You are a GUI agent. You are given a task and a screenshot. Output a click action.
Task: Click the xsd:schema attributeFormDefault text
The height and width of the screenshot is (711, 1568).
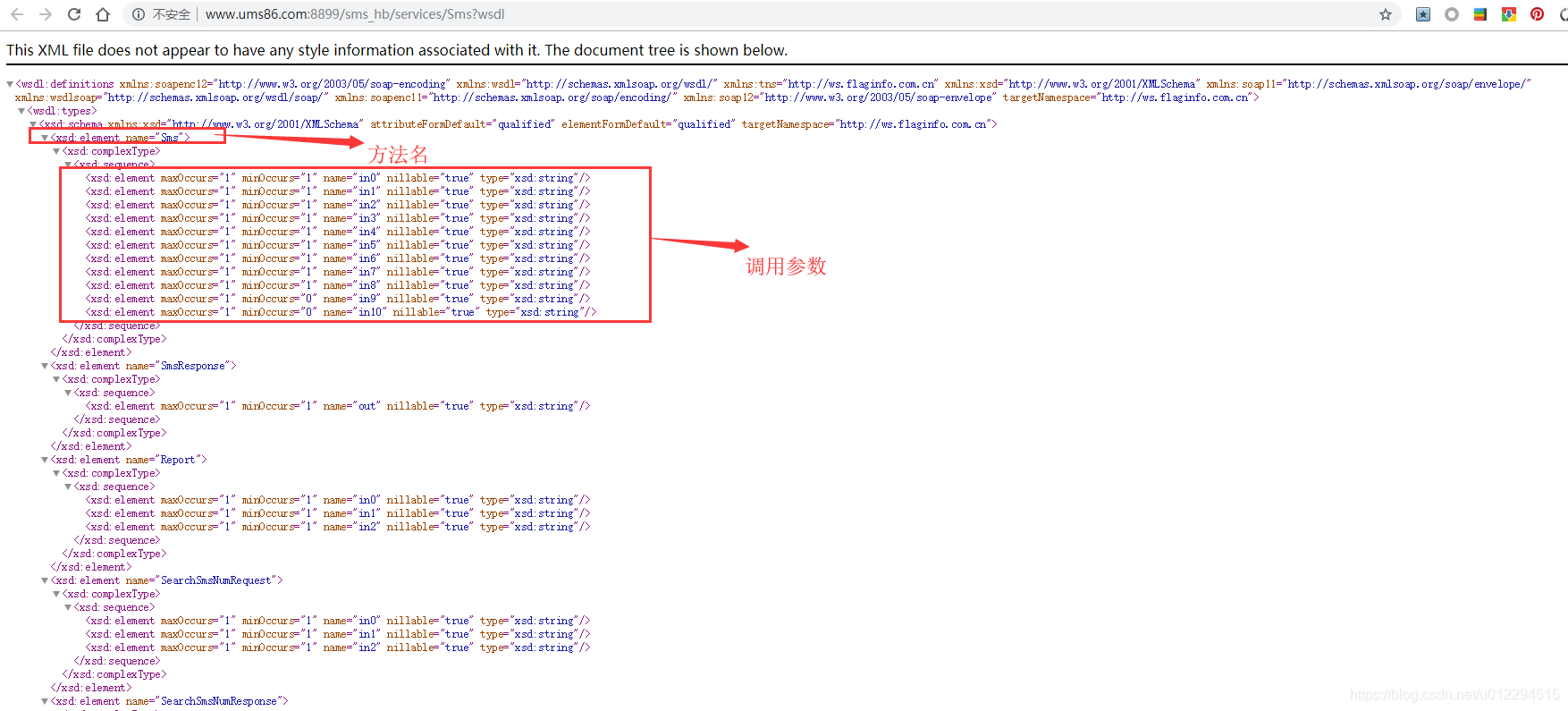[x=462, y=124]
